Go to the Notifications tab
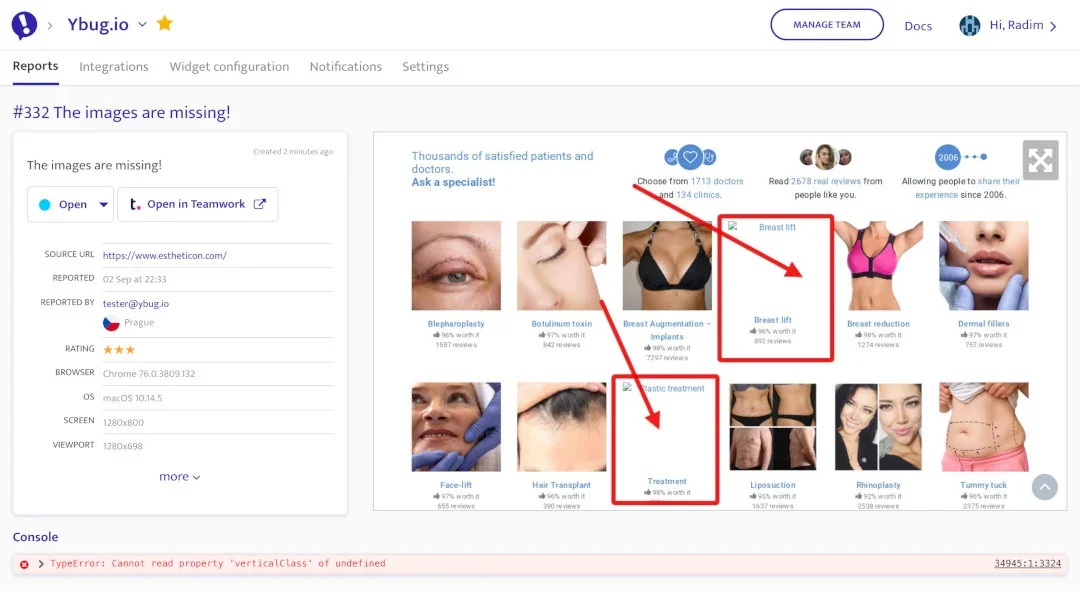Screen dimensions: 1080x591 [345, 66]
